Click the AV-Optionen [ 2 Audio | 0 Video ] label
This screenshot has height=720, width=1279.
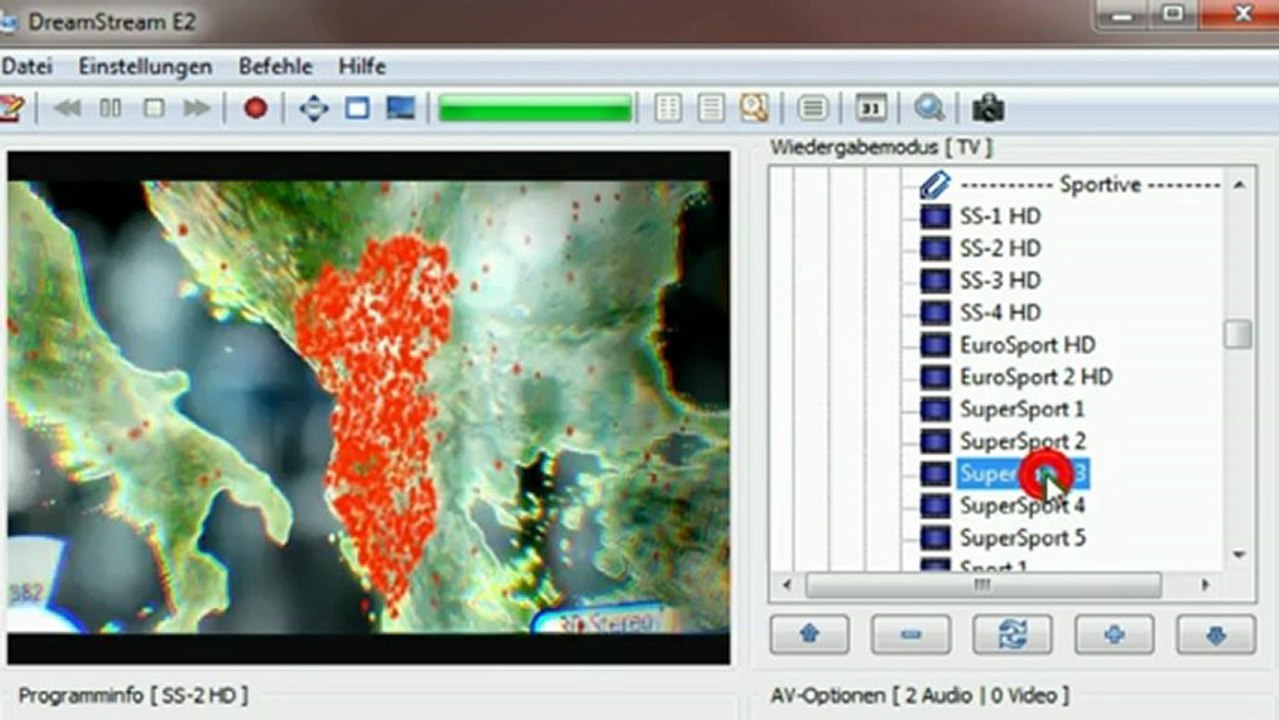(919, 695)
